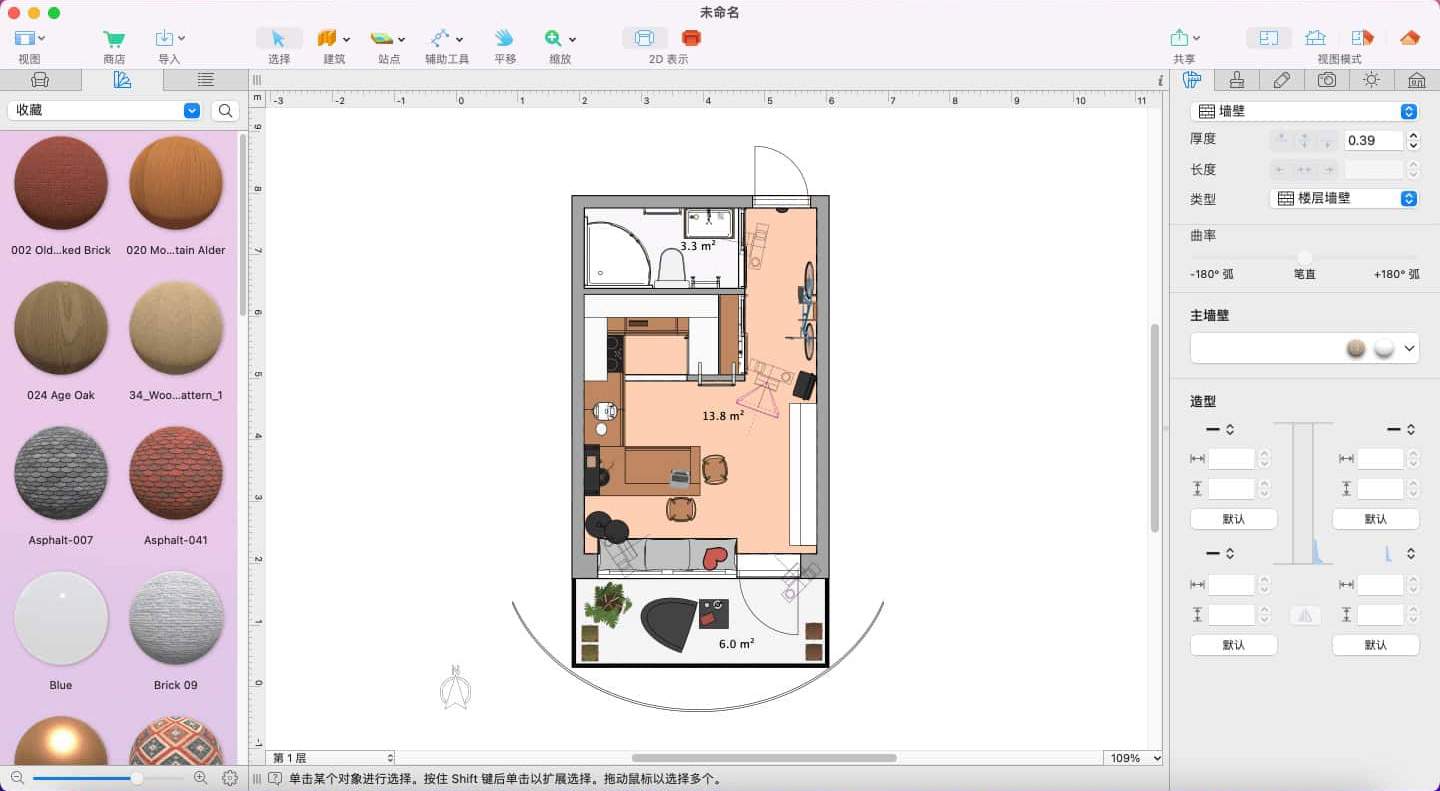Click the 曲率 curvature slider handle
1440x791 pixels.
(x=1304, y=257)
